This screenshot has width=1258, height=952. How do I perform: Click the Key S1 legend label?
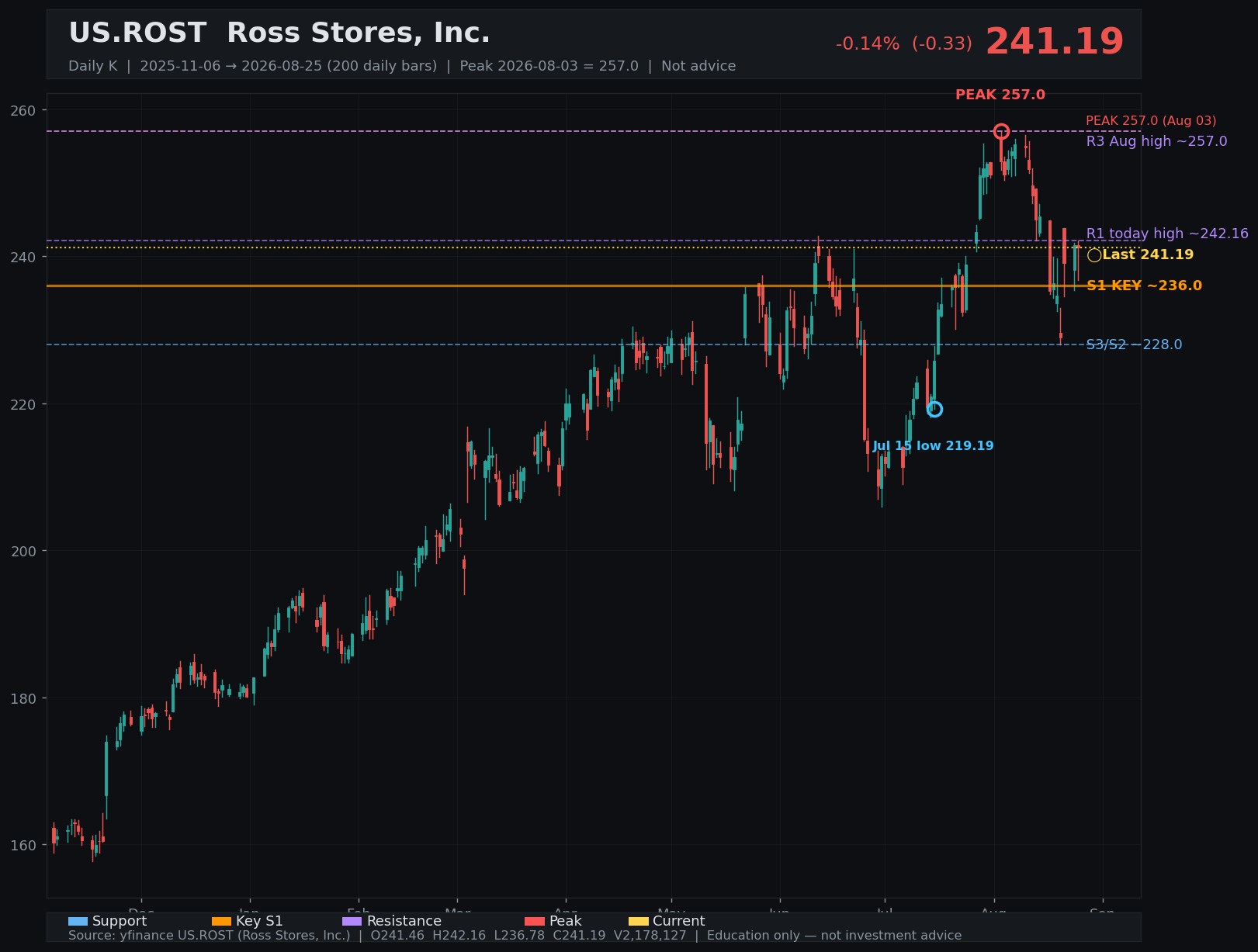[x=259, y=921]
